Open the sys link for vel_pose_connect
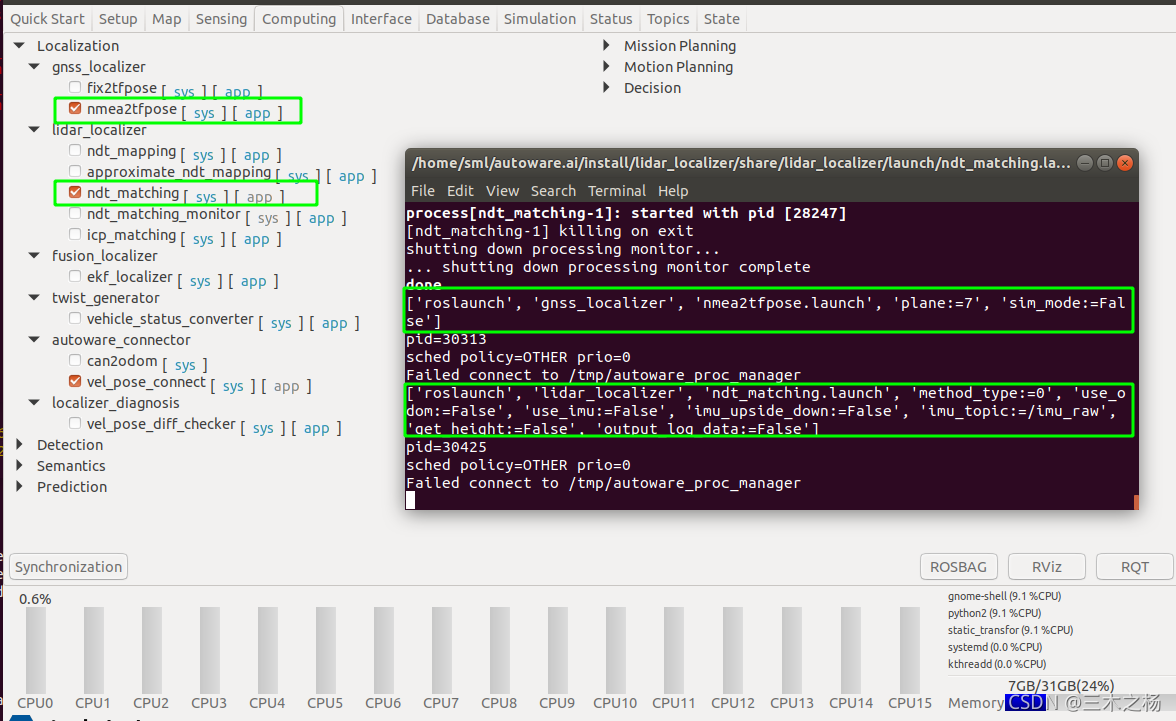Screen dimensions: 1176x721 click(x=233, y=386)
